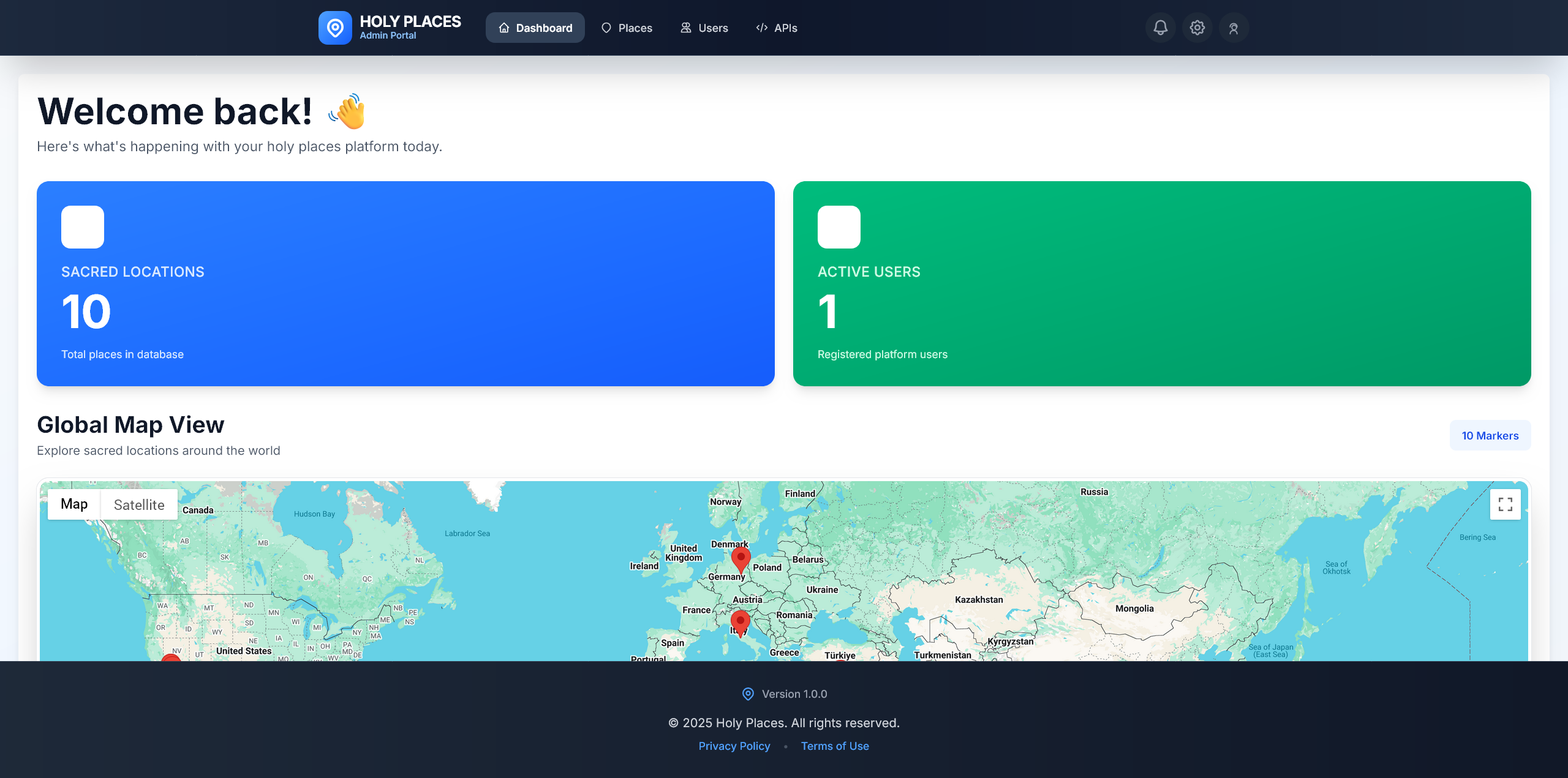Click the footer version pin icon

[x=748, y=694]
